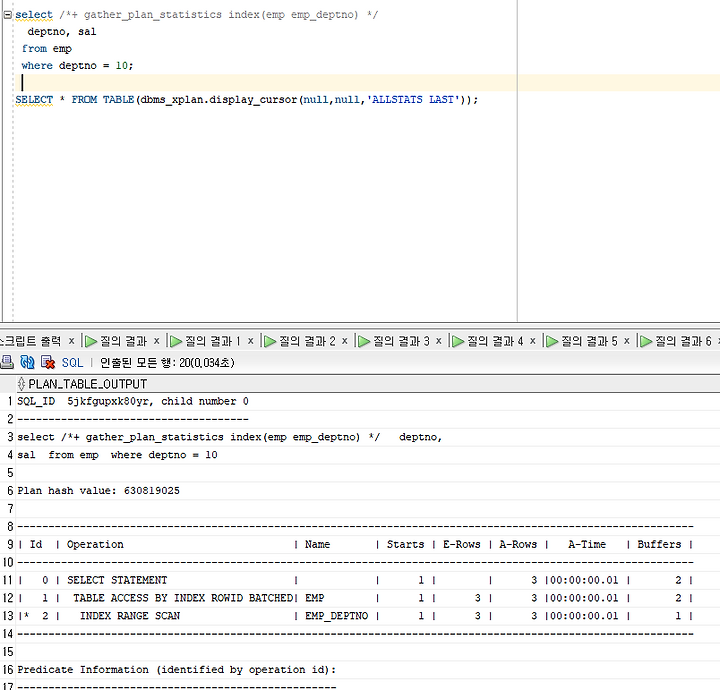Click the print icon in result toolbar
The height and width of the screenshot is (690, 720).
click(6, 362)
